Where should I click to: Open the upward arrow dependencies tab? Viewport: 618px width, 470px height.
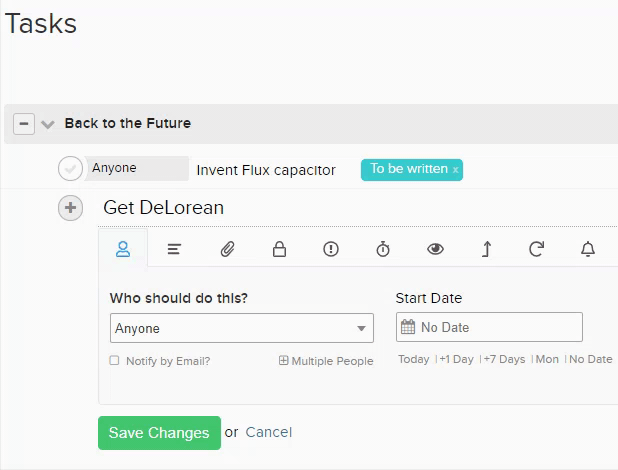pyautogui.click(x=487, y=249)
